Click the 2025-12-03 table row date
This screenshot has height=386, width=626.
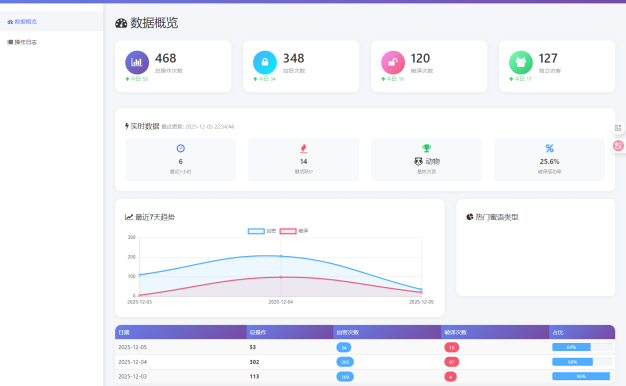tap(133, 376)
